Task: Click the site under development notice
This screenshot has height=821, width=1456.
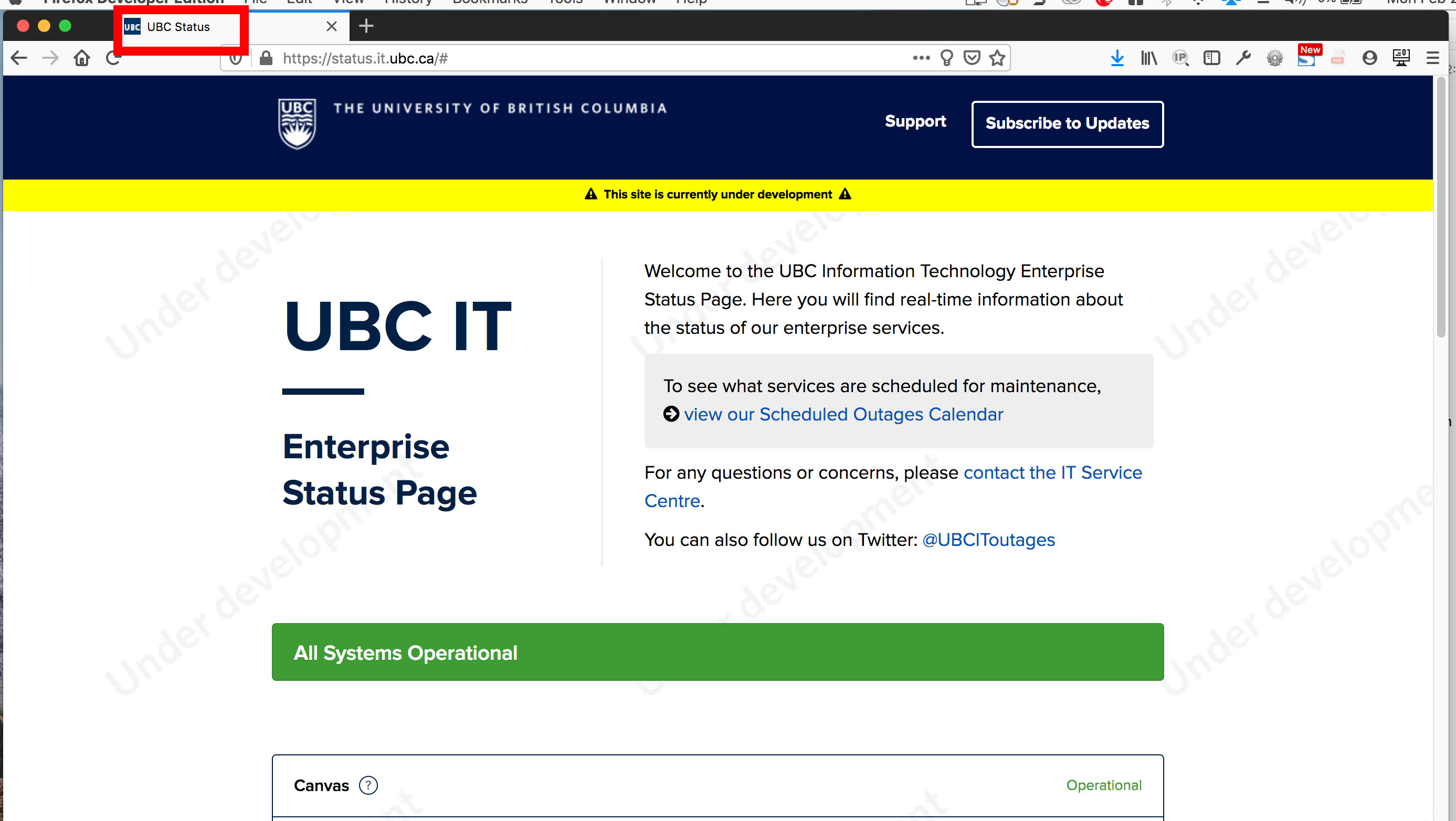Action: (718, 195)
